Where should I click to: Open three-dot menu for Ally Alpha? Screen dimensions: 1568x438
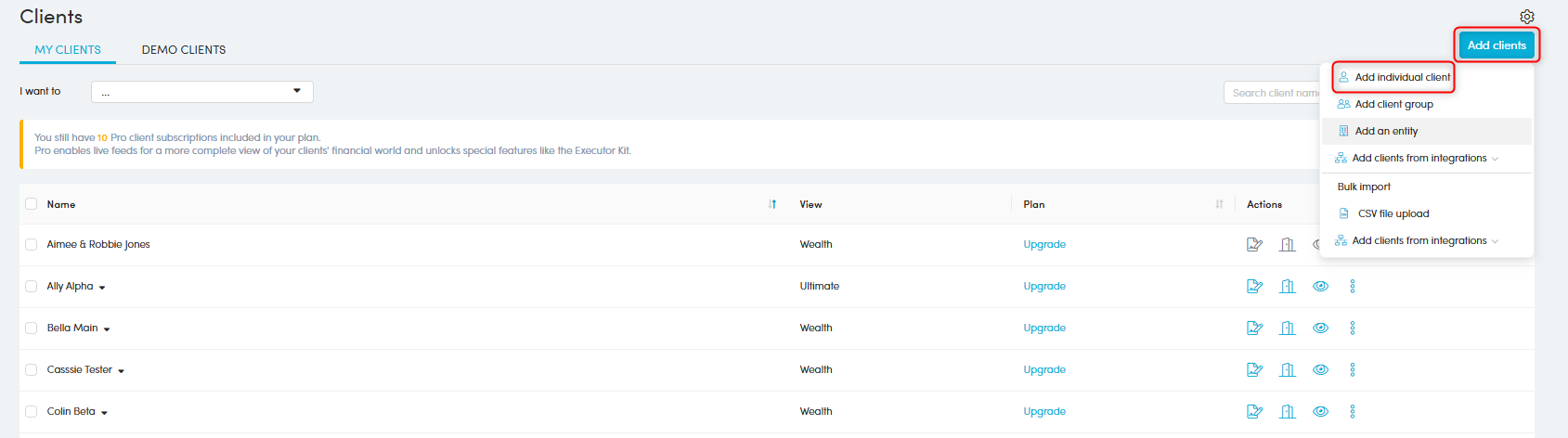tap(1352, 286)
